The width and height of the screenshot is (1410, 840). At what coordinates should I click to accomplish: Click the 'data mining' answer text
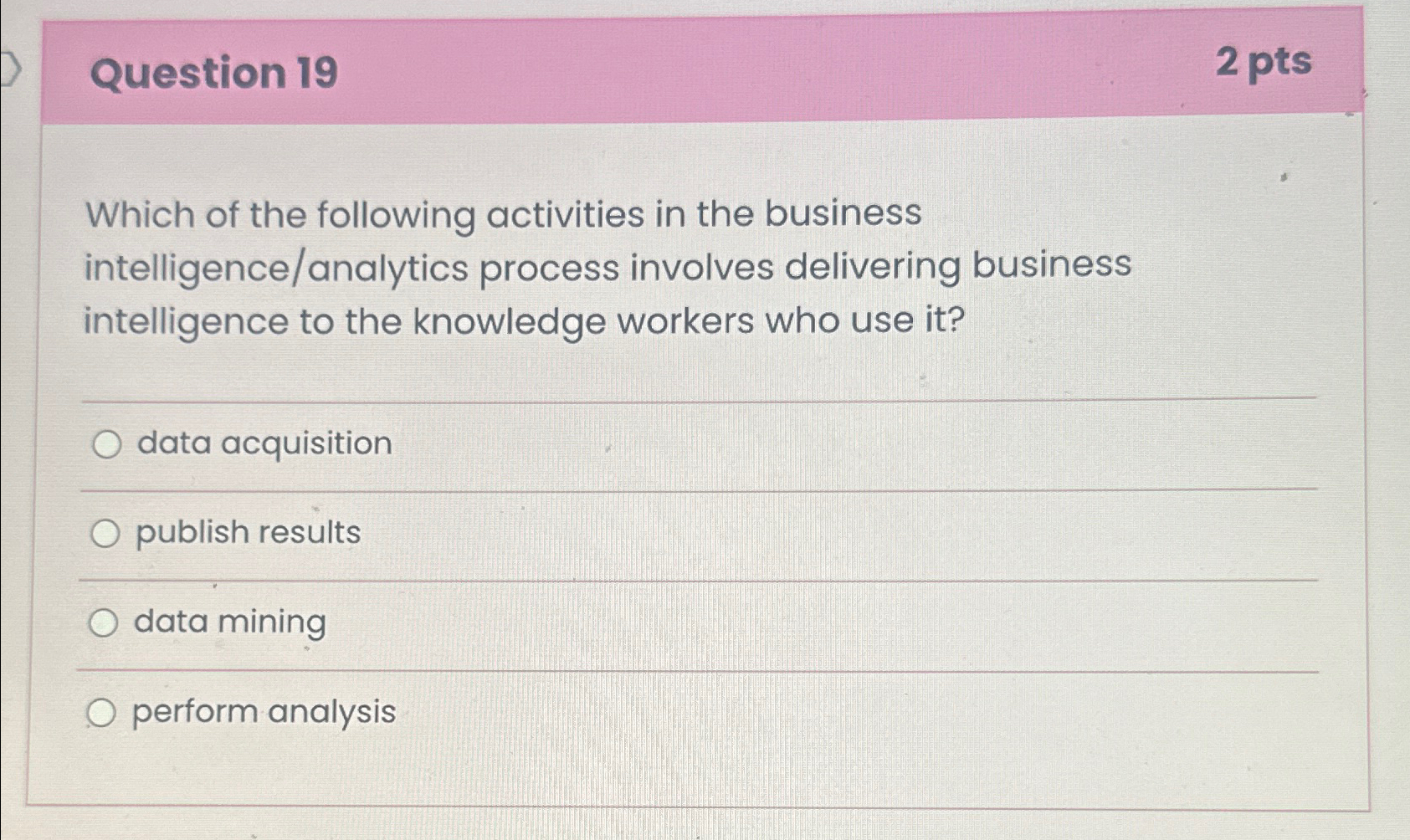(231, 622)
